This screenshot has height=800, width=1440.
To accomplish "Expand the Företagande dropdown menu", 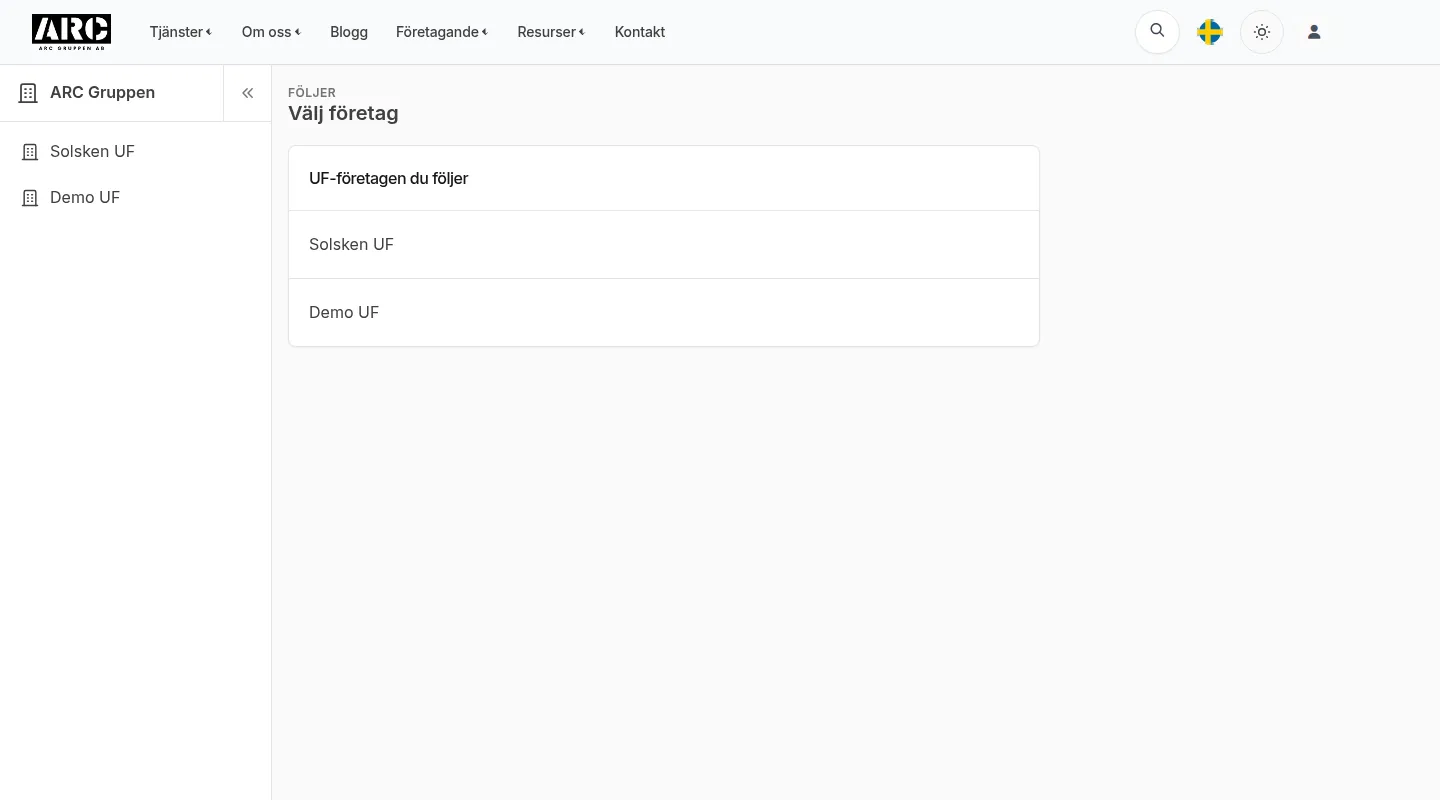I will click(442, 32).
